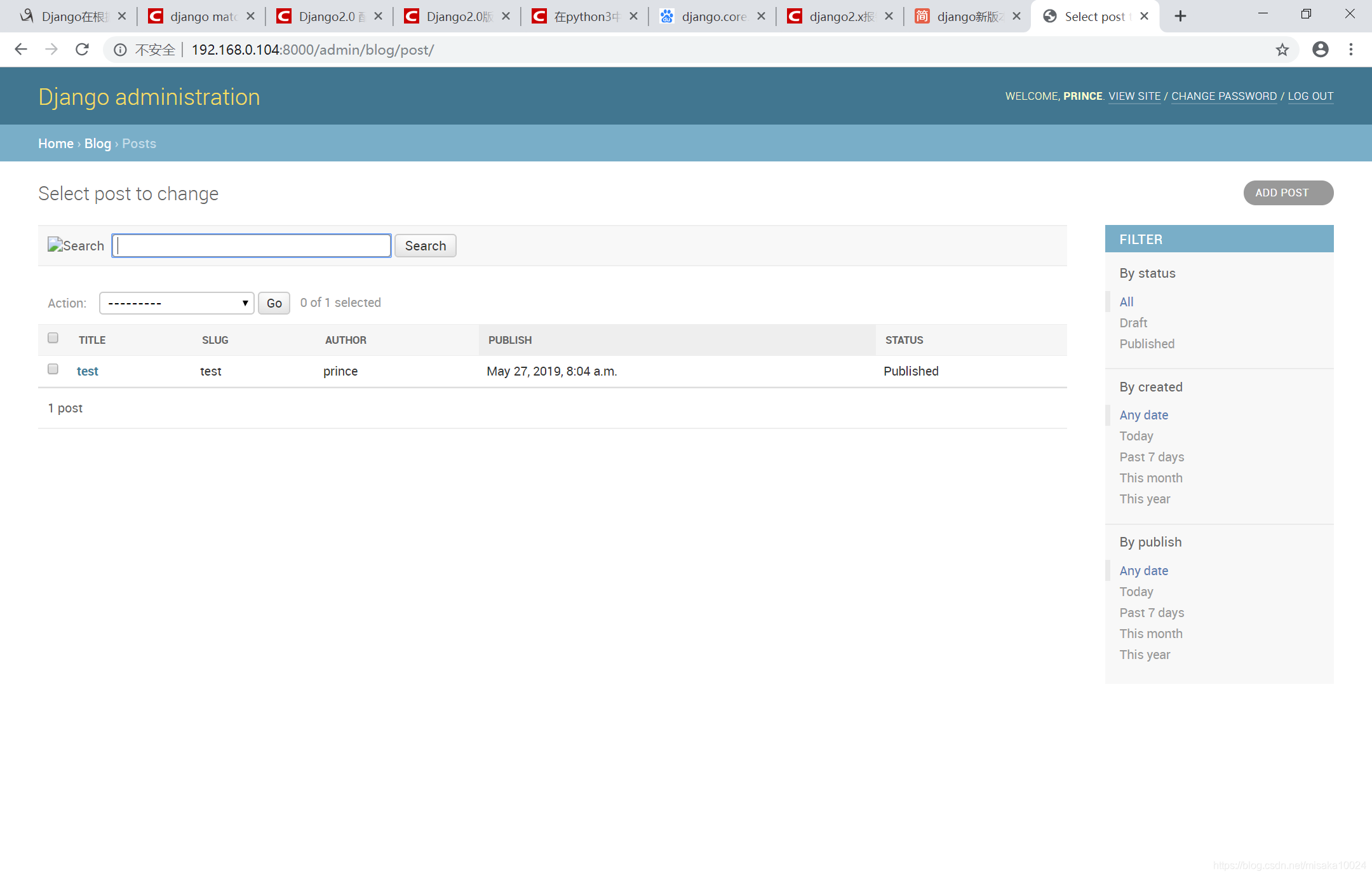Sort table by TITLE column header

pos(92,340)
